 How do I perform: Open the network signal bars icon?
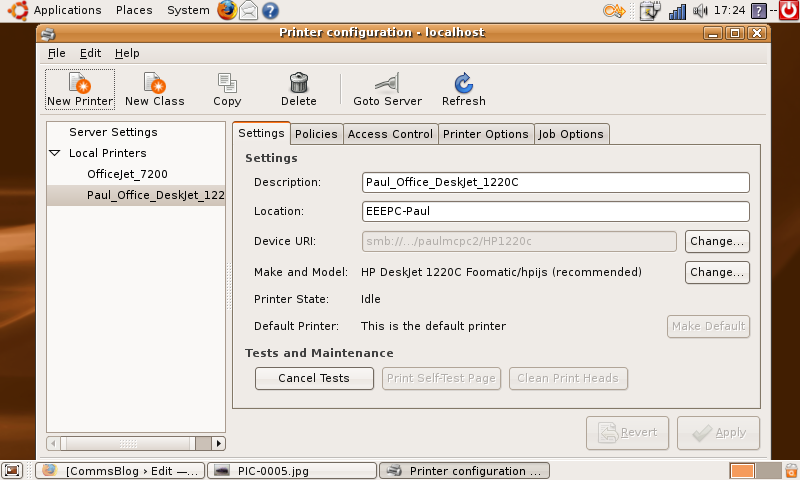click(677, 11)
